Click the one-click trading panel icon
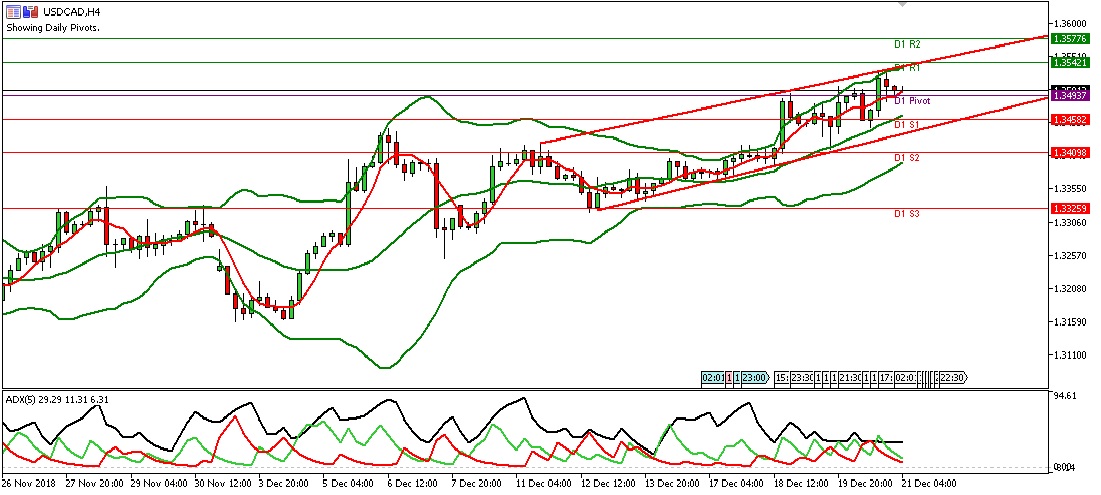The height and width of the screenshot is (495, 1101). (x=13, y=11)
